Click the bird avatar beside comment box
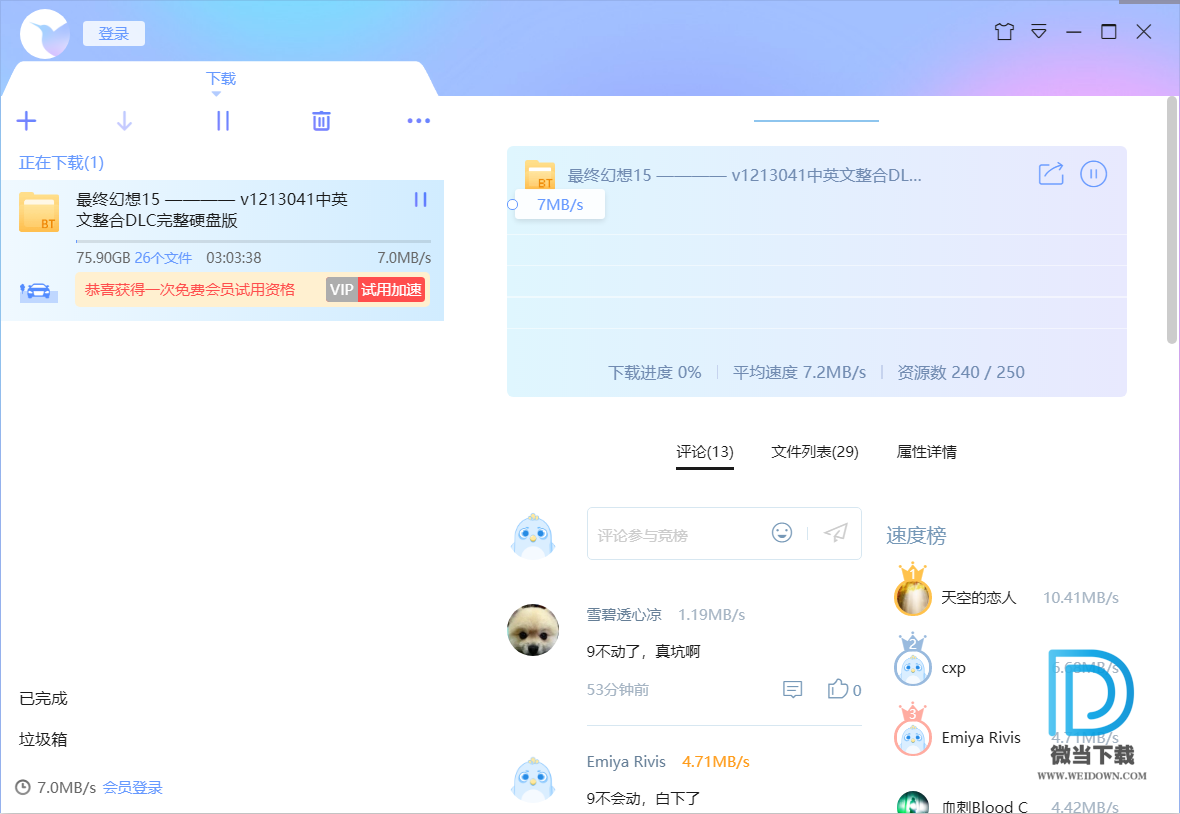Image resolution: width=1180 pixels, height=814 pixels. pos(533,536)
